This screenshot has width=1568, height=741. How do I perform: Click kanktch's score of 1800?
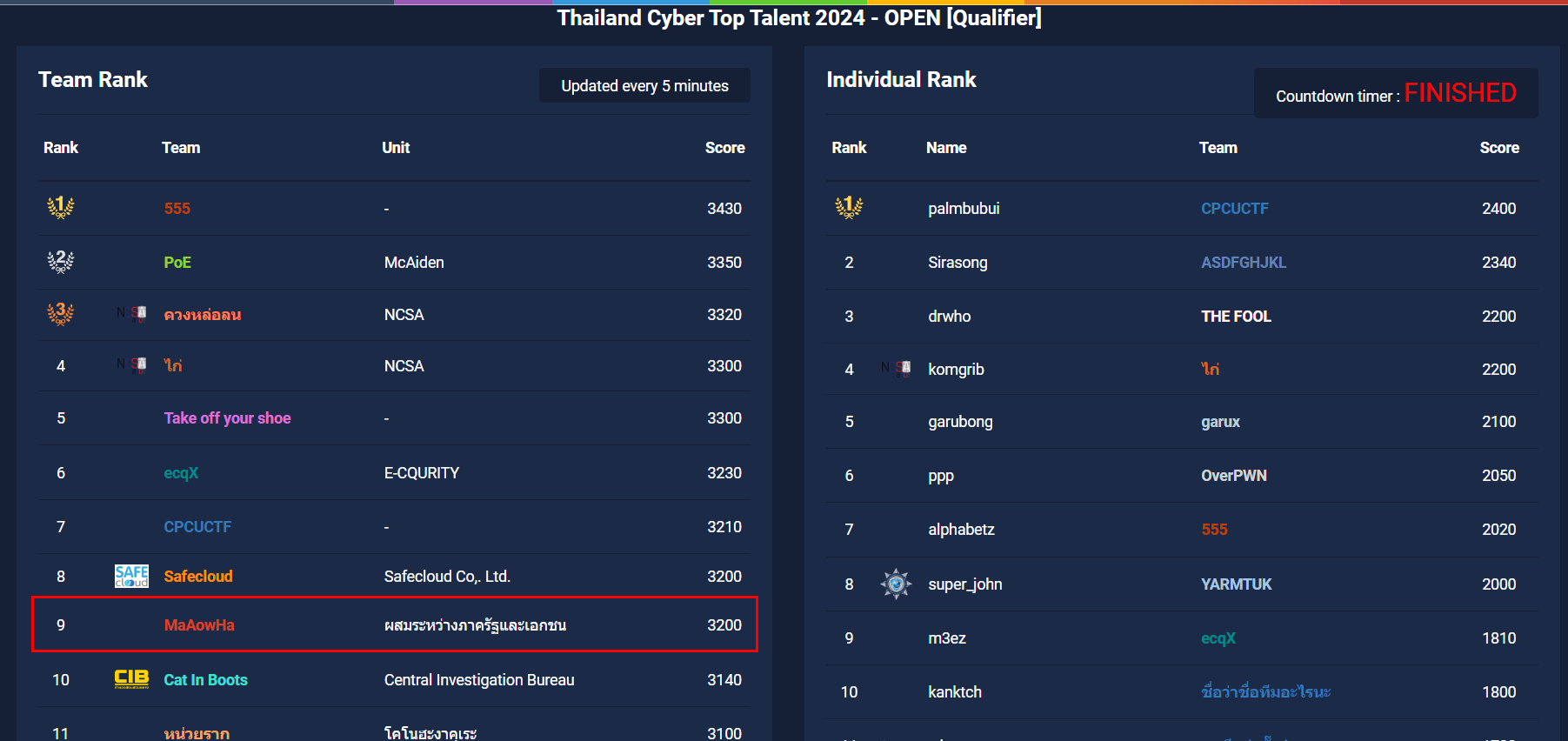[1499, 692]
